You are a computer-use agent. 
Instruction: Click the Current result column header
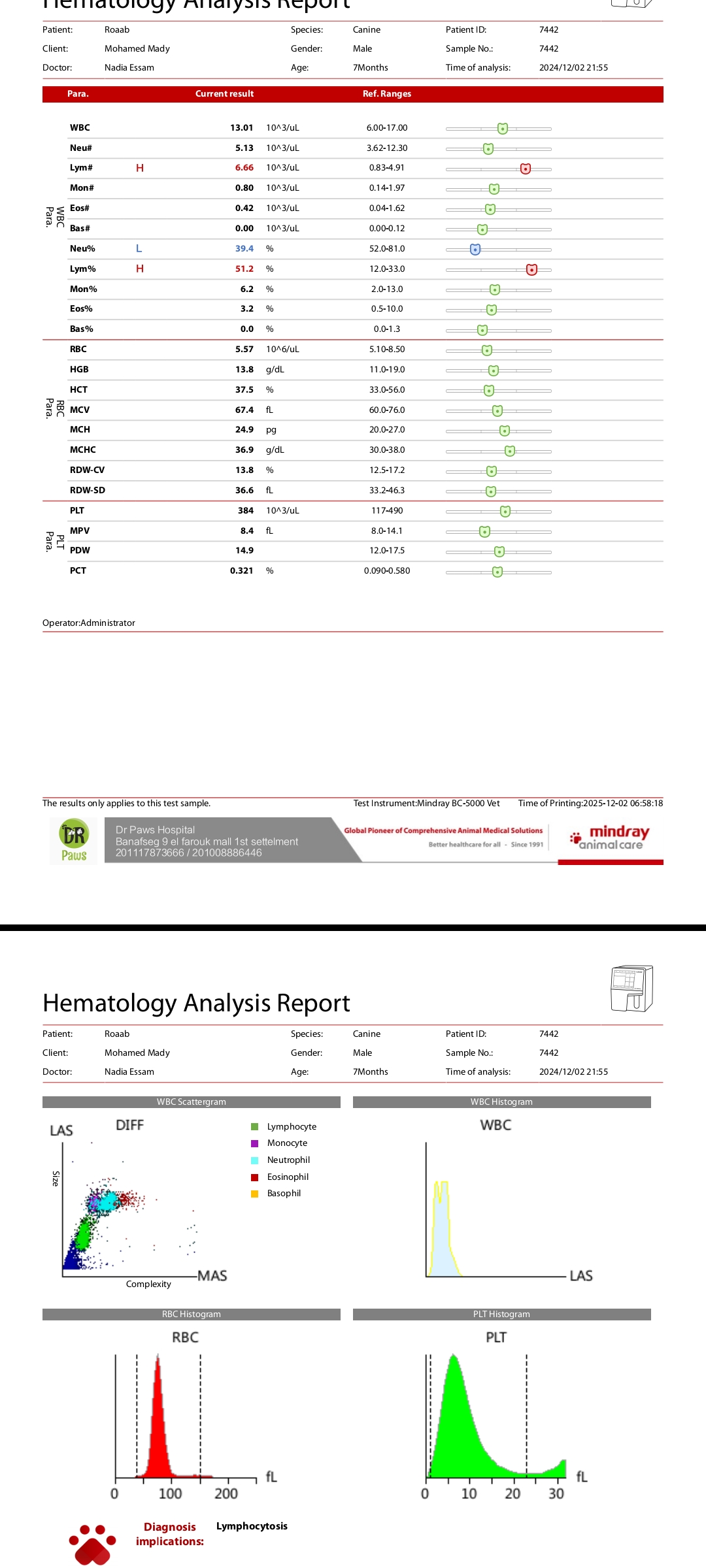click(x=224, y=94)
